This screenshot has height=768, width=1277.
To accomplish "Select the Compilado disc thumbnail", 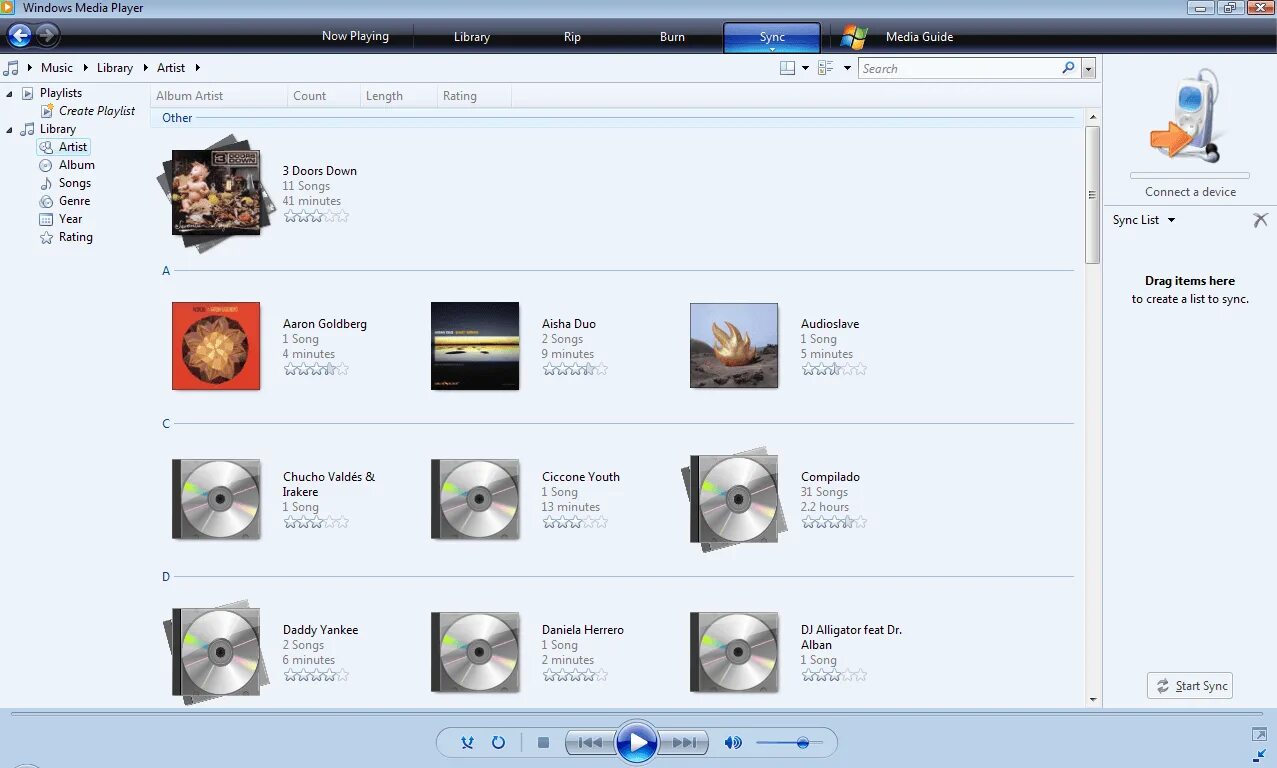I will click(735, 498).
